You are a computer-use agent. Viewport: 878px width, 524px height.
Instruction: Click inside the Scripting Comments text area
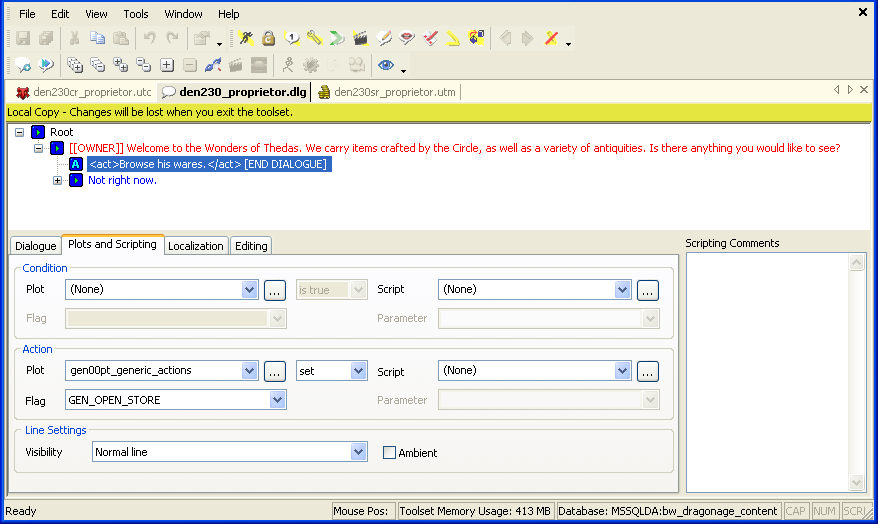(x=768, y=370)
